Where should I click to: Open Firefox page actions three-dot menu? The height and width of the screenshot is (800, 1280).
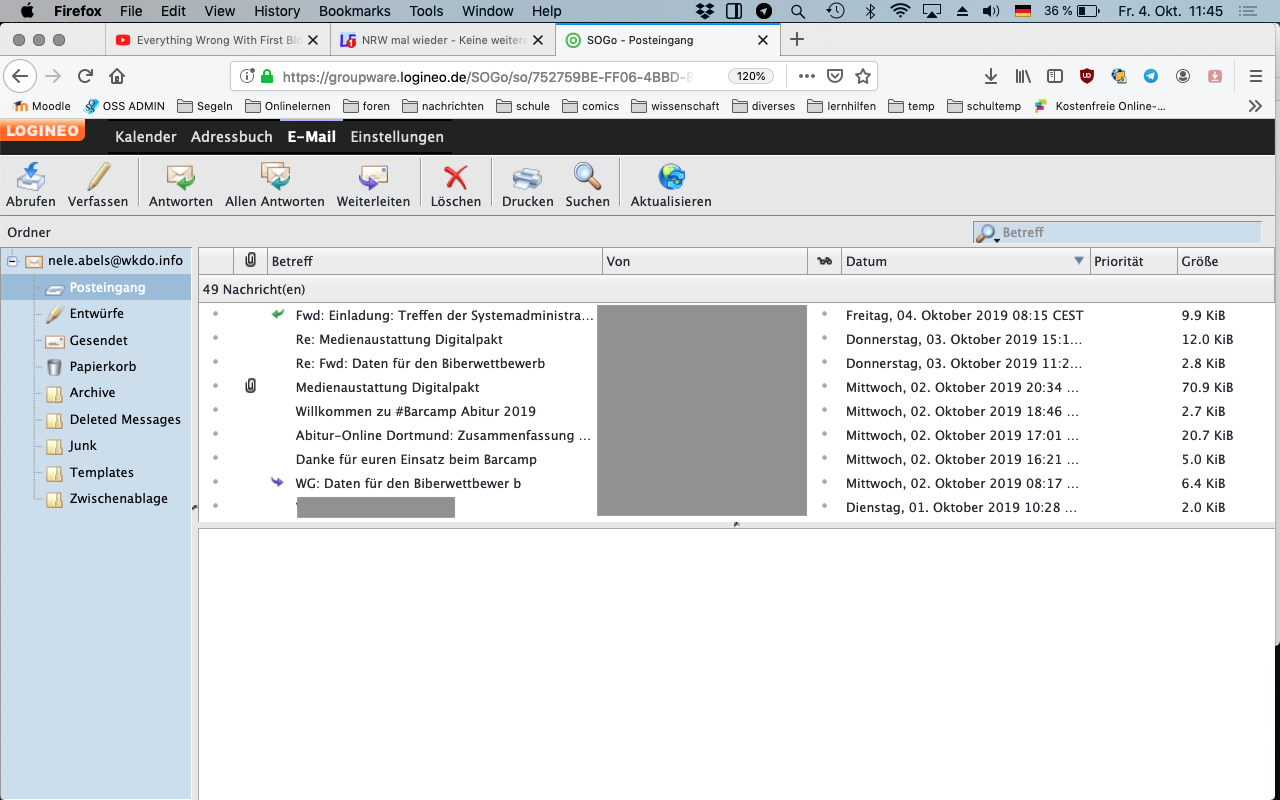pyautogui.click(x=806, y=76)
